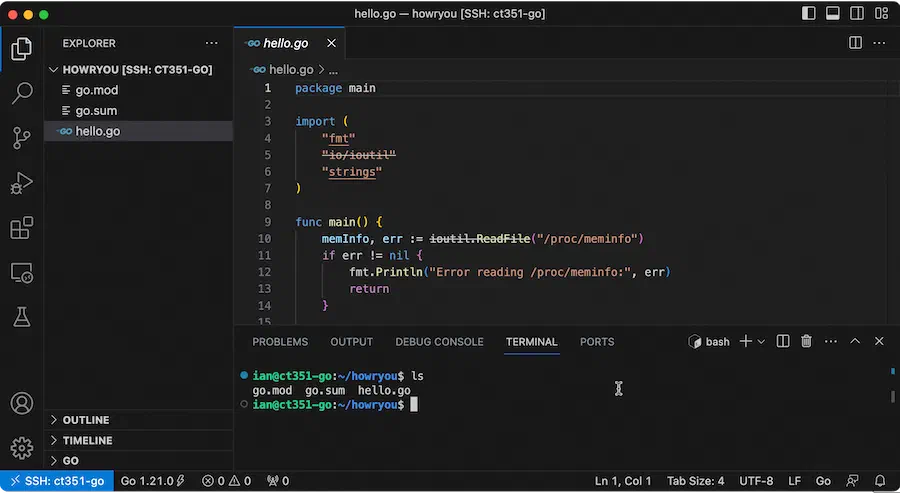Click the ports forwarded status icon
Viewport: 900px width, 493px height.
click(x=278, y=481)
